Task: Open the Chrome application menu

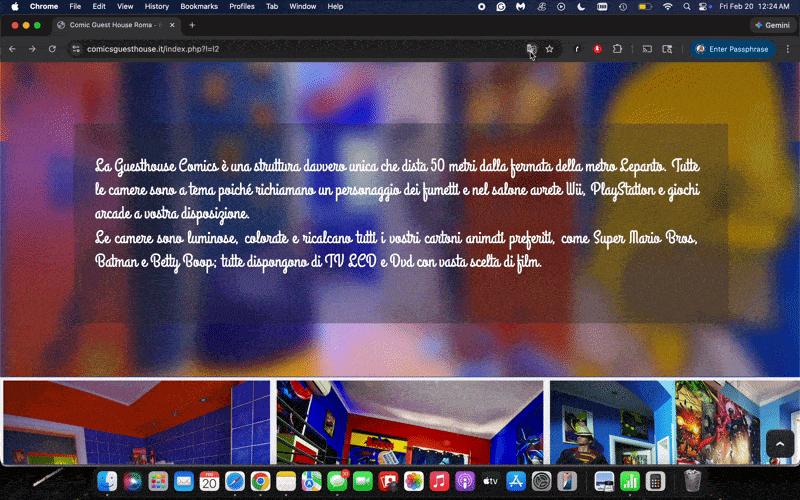Action: coord(44,7)
